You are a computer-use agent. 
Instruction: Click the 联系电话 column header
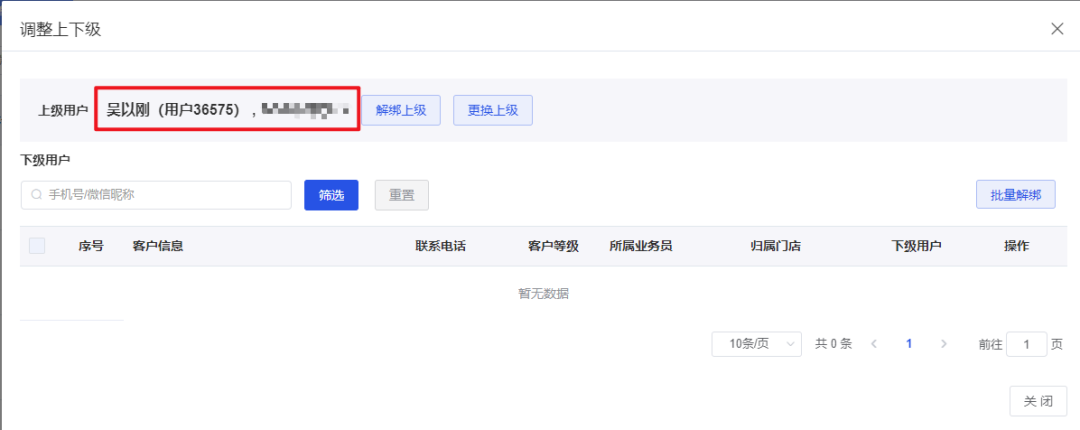coord(440,246)
